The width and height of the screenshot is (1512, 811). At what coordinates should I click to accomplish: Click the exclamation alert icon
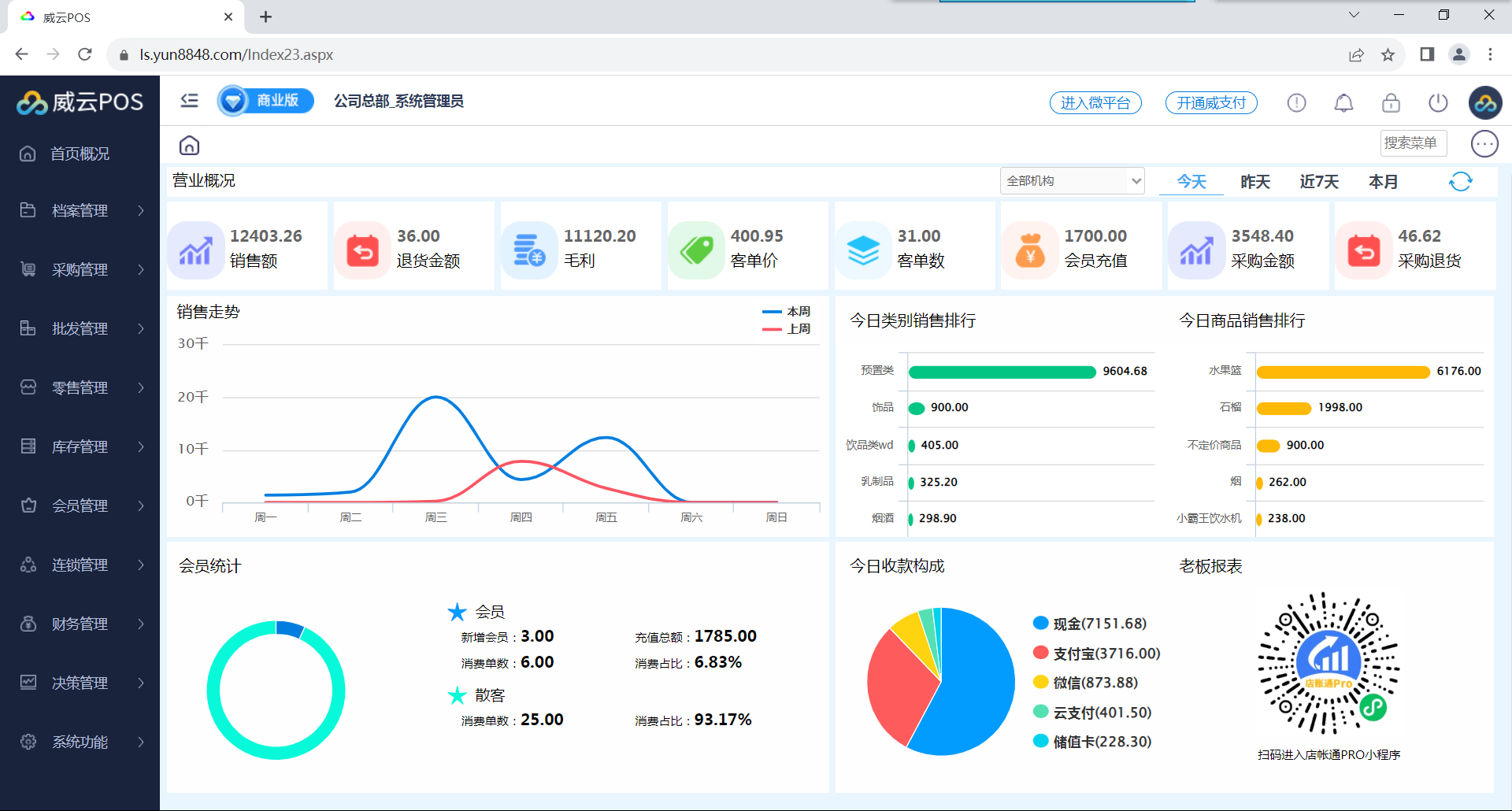[1296, 103]
